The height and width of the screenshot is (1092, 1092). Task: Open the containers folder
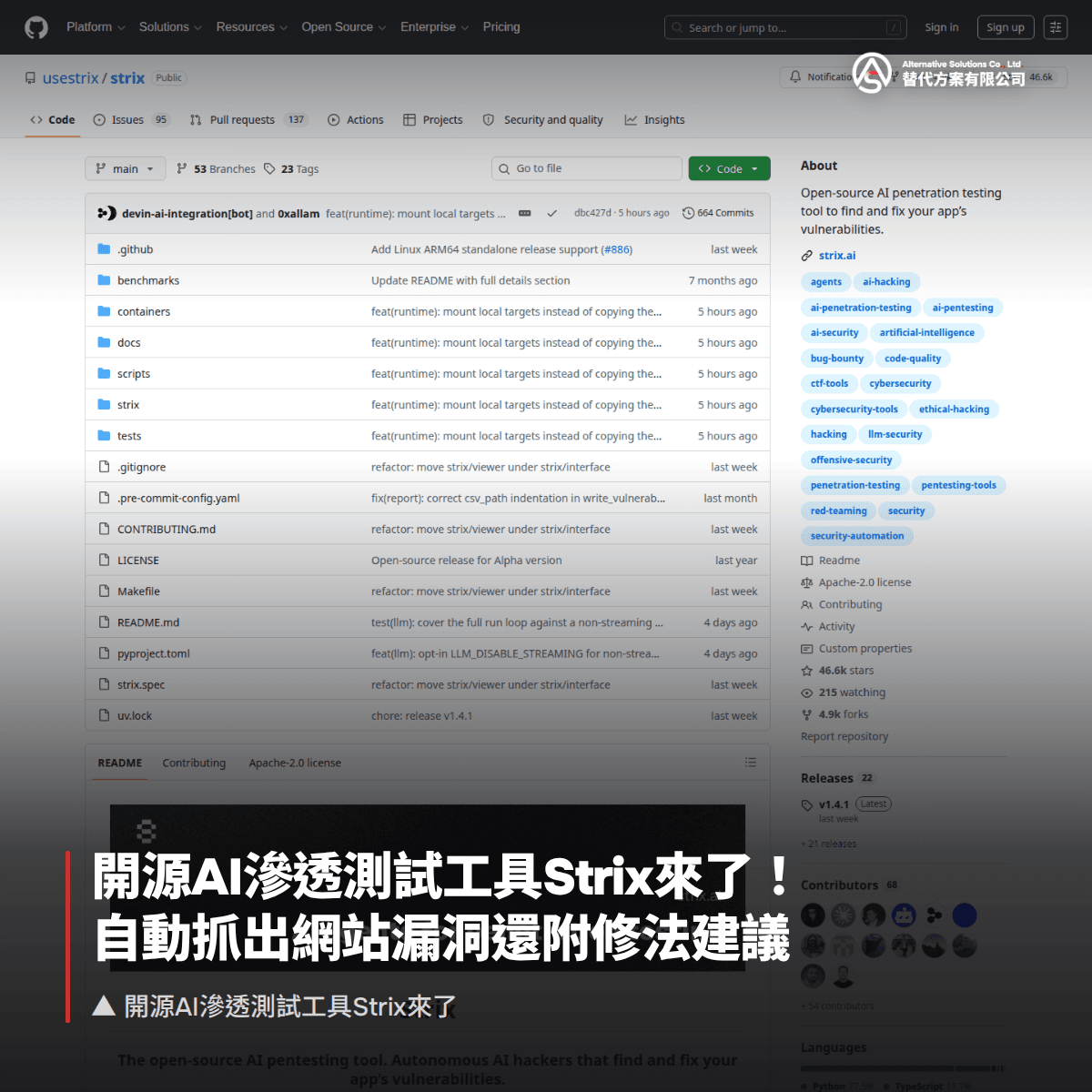(144, 311)
